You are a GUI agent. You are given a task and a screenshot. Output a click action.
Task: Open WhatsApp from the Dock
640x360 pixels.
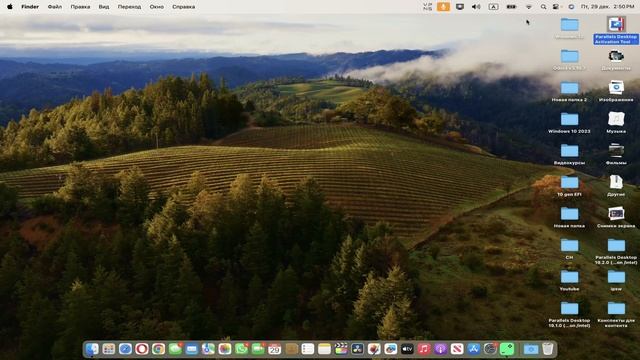point(241,349)
